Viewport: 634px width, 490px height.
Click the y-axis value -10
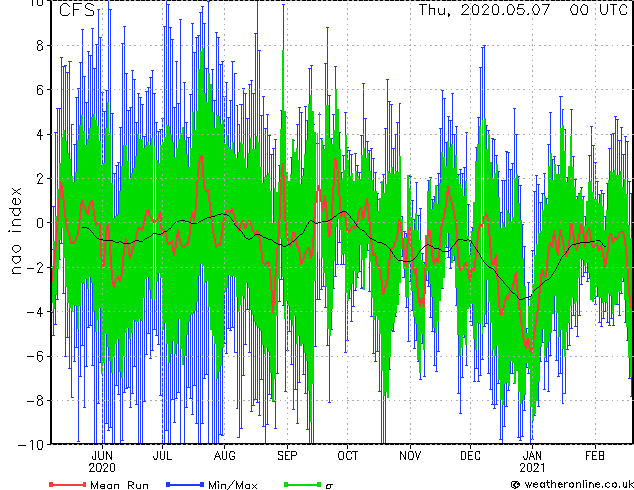[31, 445]
